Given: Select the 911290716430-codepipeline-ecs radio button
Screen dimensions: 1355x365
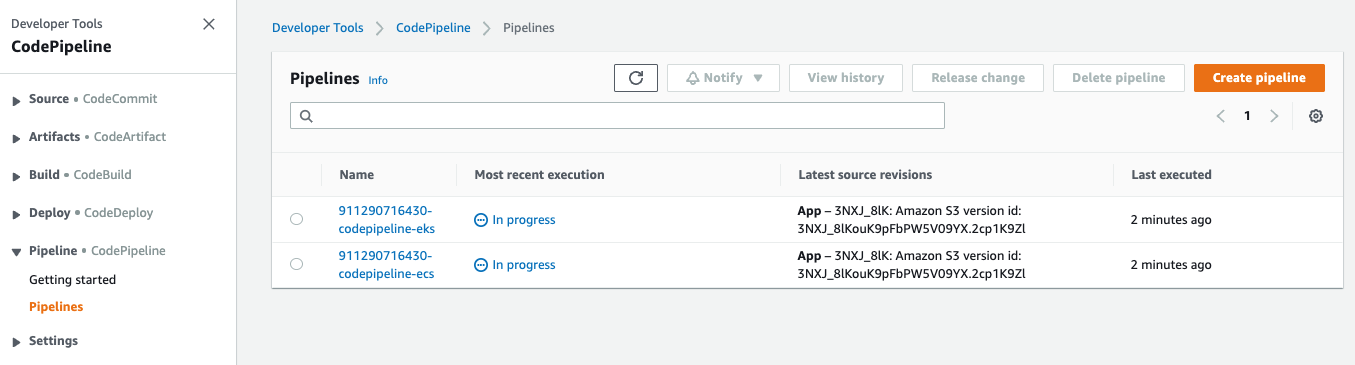Looking at the screenshot, I should coord(296,264).
